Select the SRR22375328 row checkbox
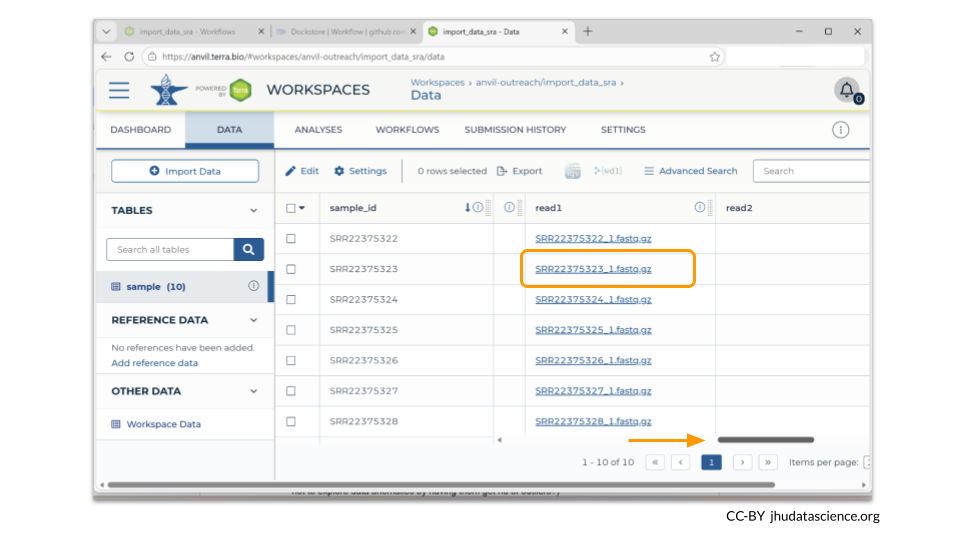Screen dimensions: 960x540 pos(291,421)
